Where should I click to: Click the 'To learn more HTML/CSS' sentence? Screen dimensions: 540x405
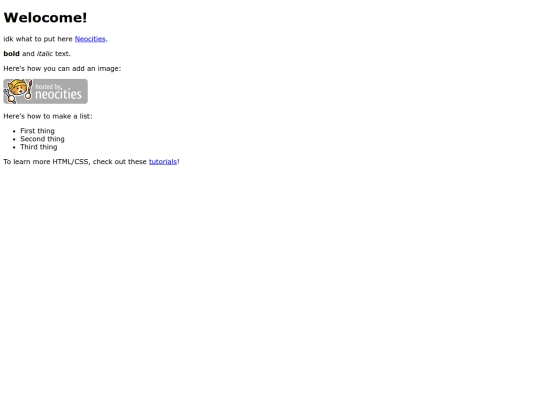[91, 162]
